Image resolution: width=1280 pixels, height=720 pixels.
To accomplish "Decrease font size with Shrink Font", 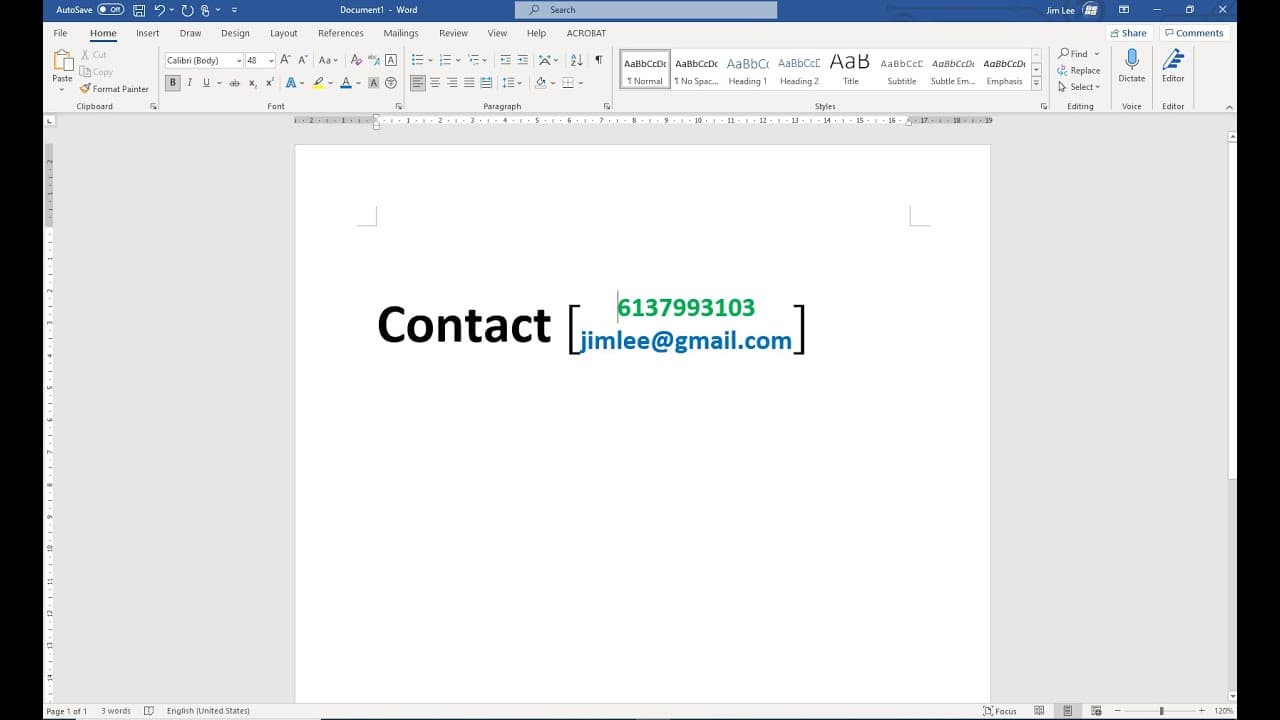I will tap(302, 60).
